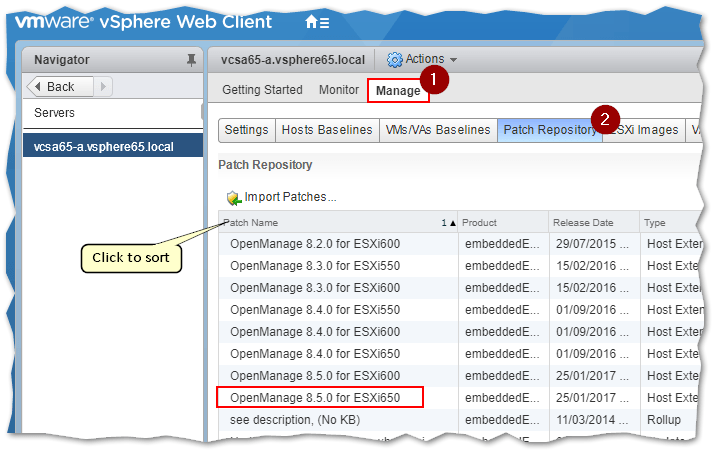Viewport: 715px width, 452px height.
Task: Select vcsa65-a.vsphere65.local in Navigator
Action: (113, 146)
